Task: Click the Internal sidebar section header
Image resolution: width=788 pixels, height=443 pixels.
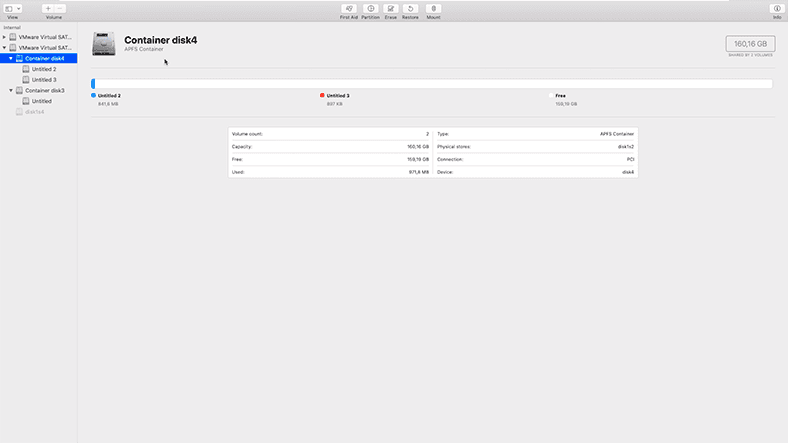Action: 12,28
